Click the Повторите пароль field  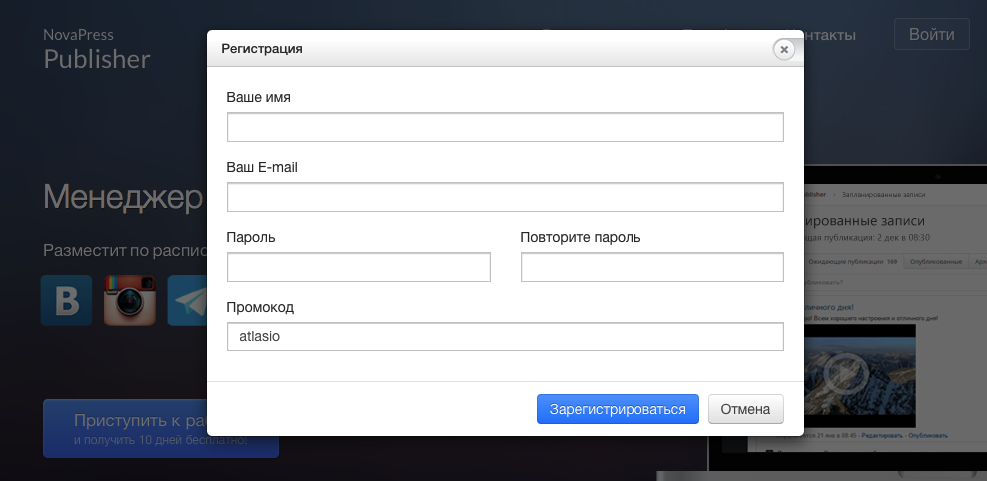(652, 268)
